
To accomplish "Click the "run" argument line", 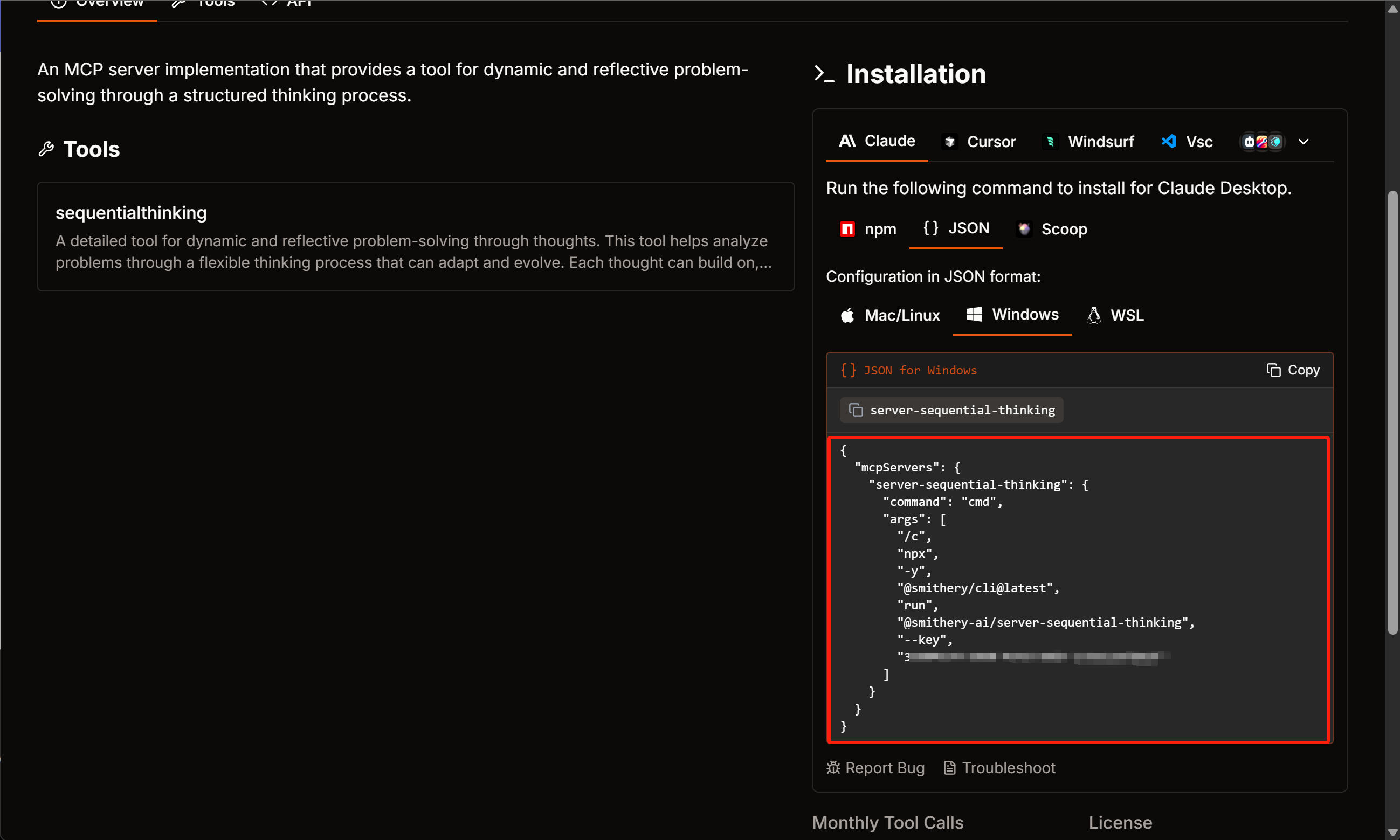I will [x=918, y=606].
